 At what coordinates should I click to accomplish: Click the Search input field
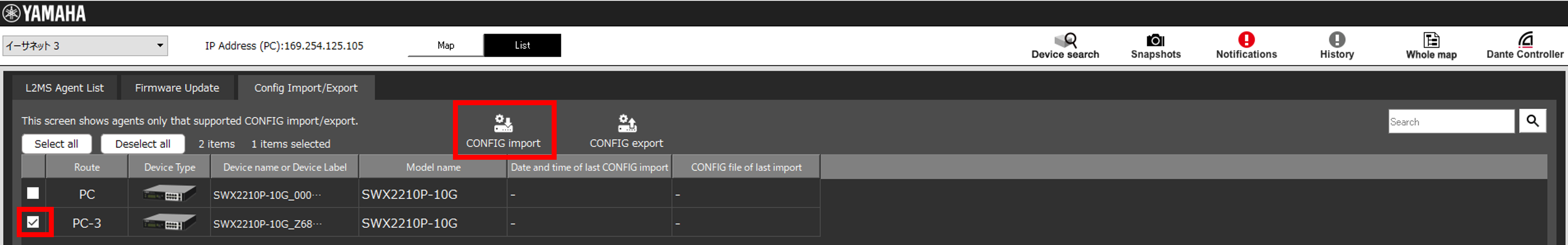(1450, 121)
